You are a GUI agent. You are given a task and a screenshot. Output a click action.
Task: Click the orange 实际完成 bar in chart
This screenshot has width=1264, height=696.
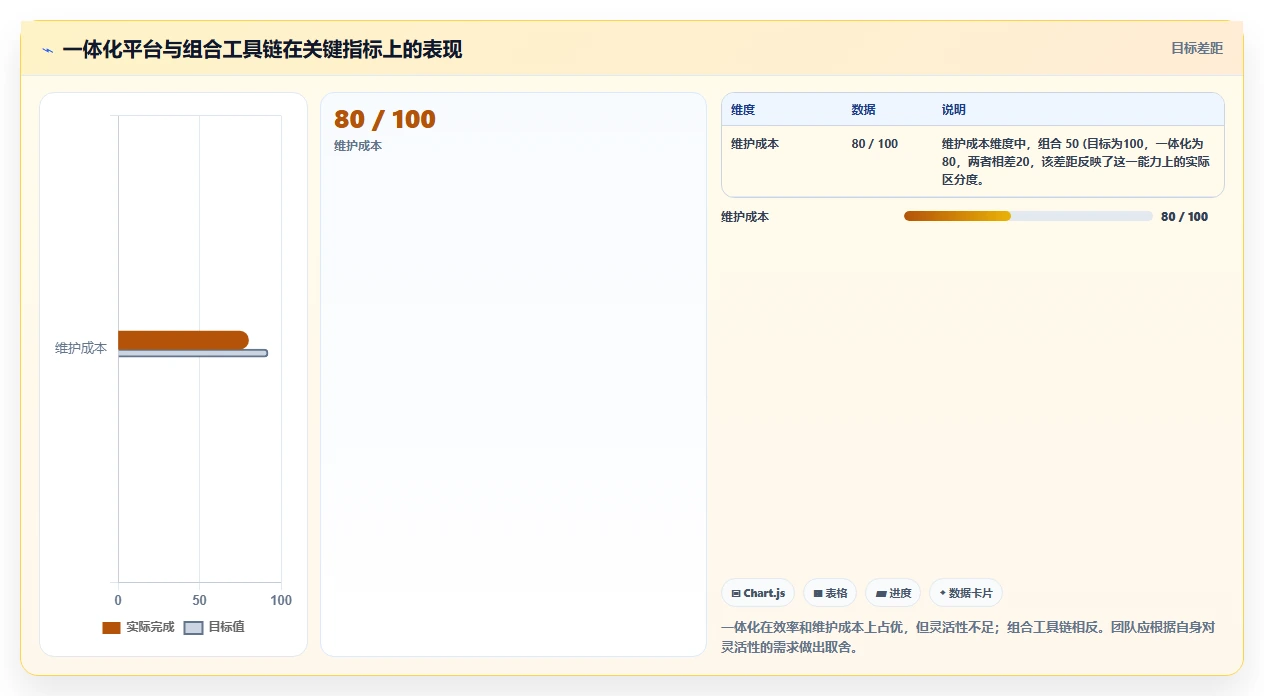183,340
